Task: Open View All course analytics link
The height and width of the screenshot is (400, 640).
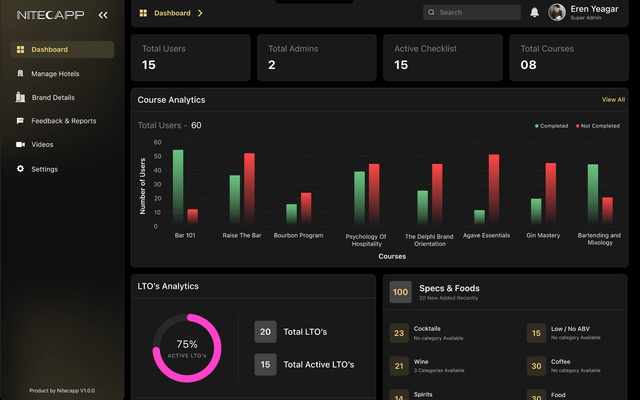Action: 613,100
